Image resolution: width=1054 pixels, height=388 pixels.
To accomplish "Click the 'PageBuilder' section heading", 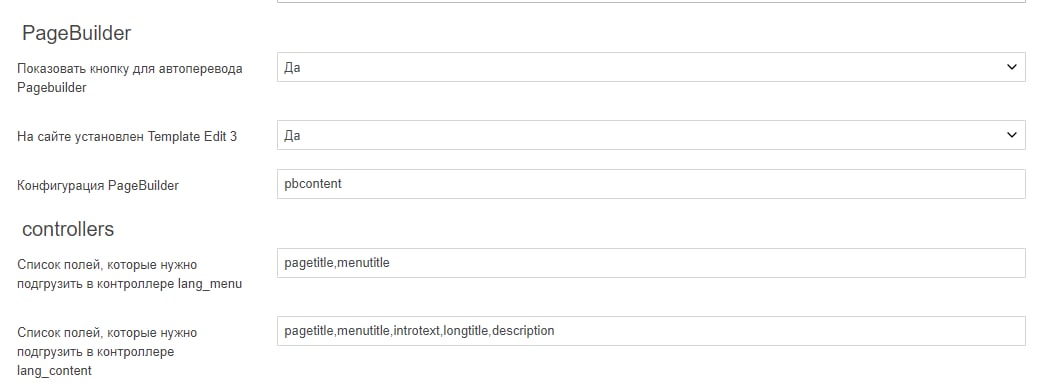I will [x=77, y=33].
